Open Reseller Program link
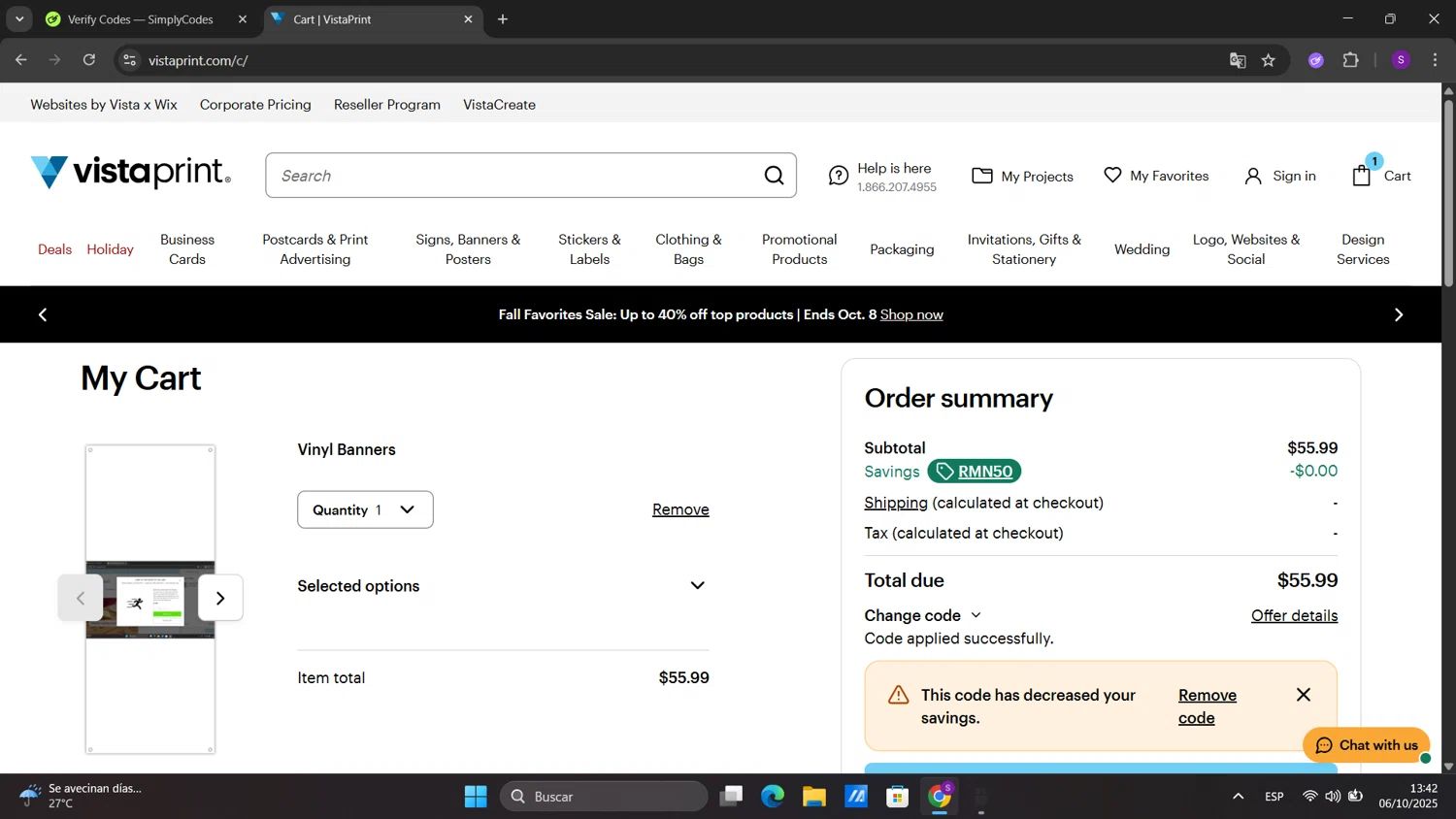This screenshot has width=1456, height=819. 387,105
